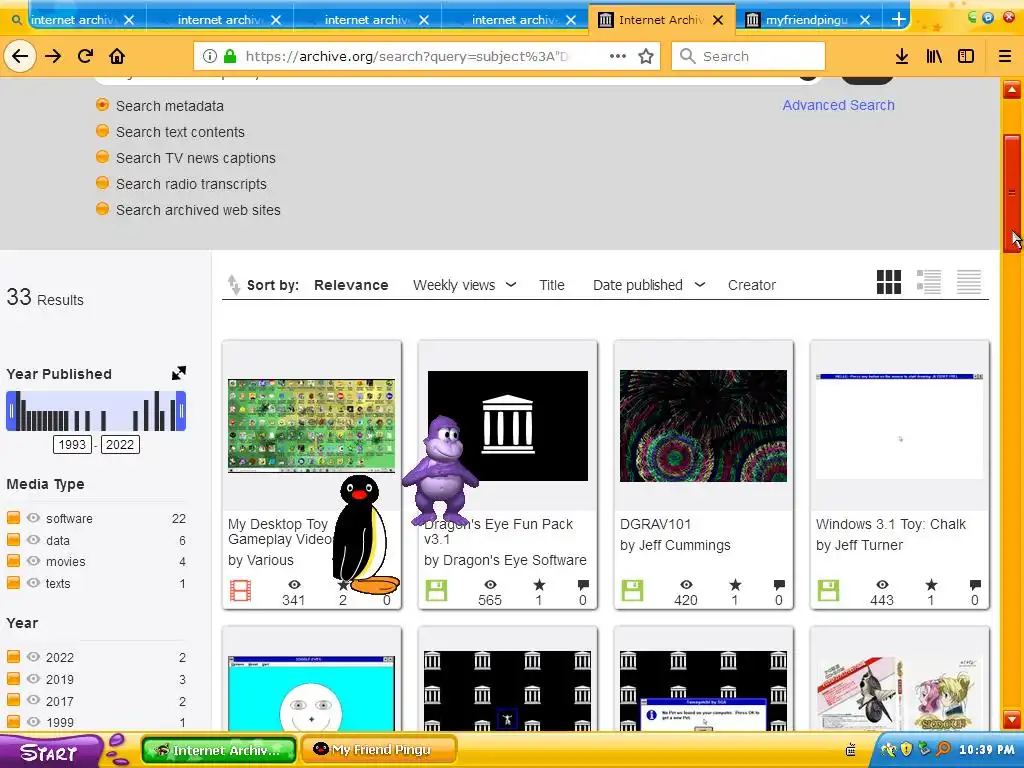1024x768 pixels.
Task: Toggle the browser sidebar icon
Action: coord(966,56)
